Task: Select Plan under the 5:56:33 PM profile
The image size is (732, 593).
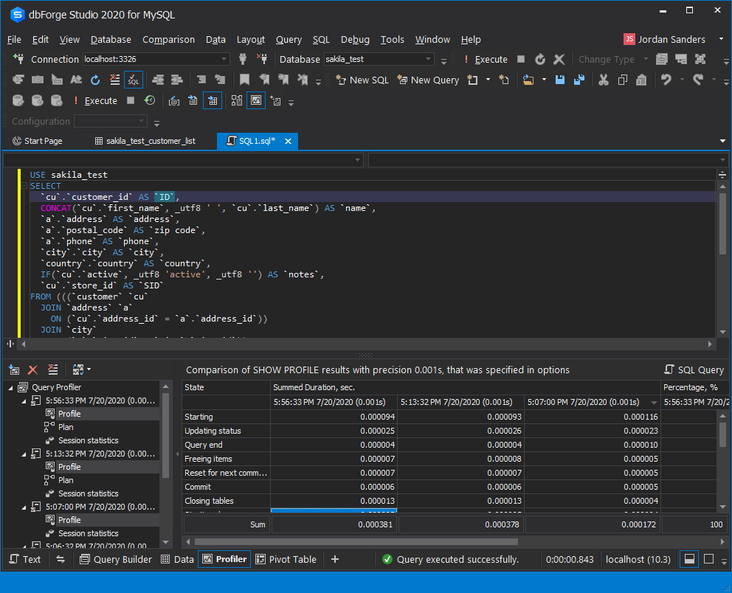Action: [x=65, y=427]
